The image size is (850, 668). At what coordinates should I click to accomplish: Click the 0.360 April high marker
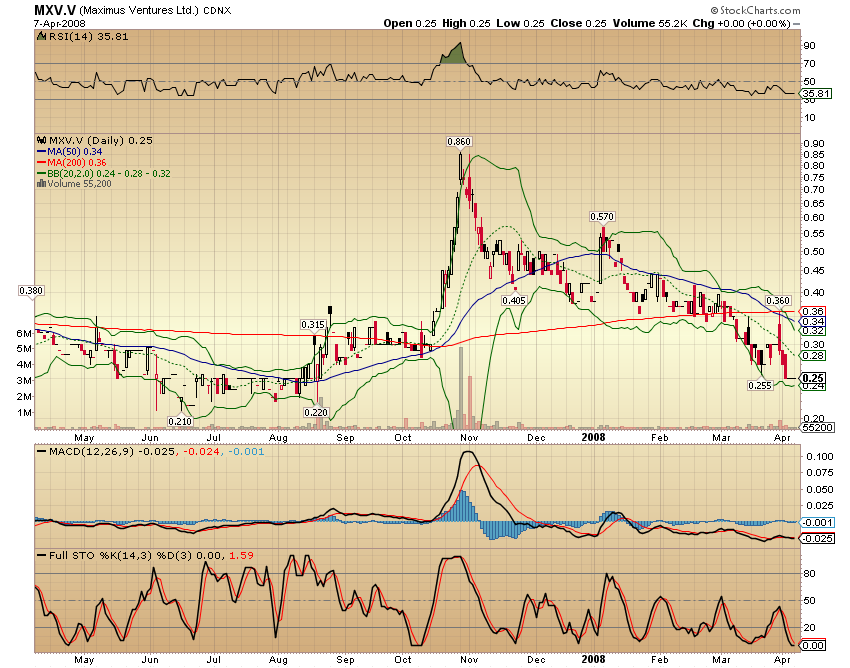click(x=778, y=300)
